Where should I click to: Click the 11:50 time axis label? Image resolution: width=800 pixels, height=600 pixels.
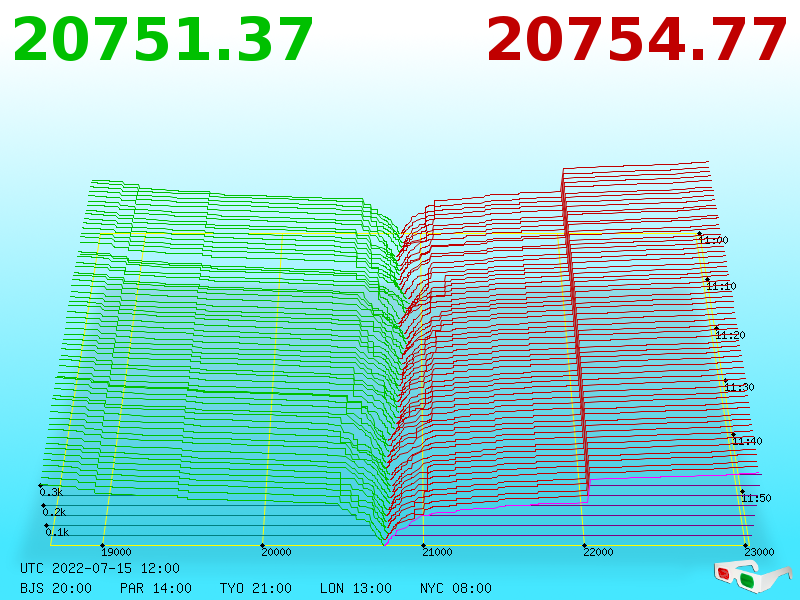point(756,498)
